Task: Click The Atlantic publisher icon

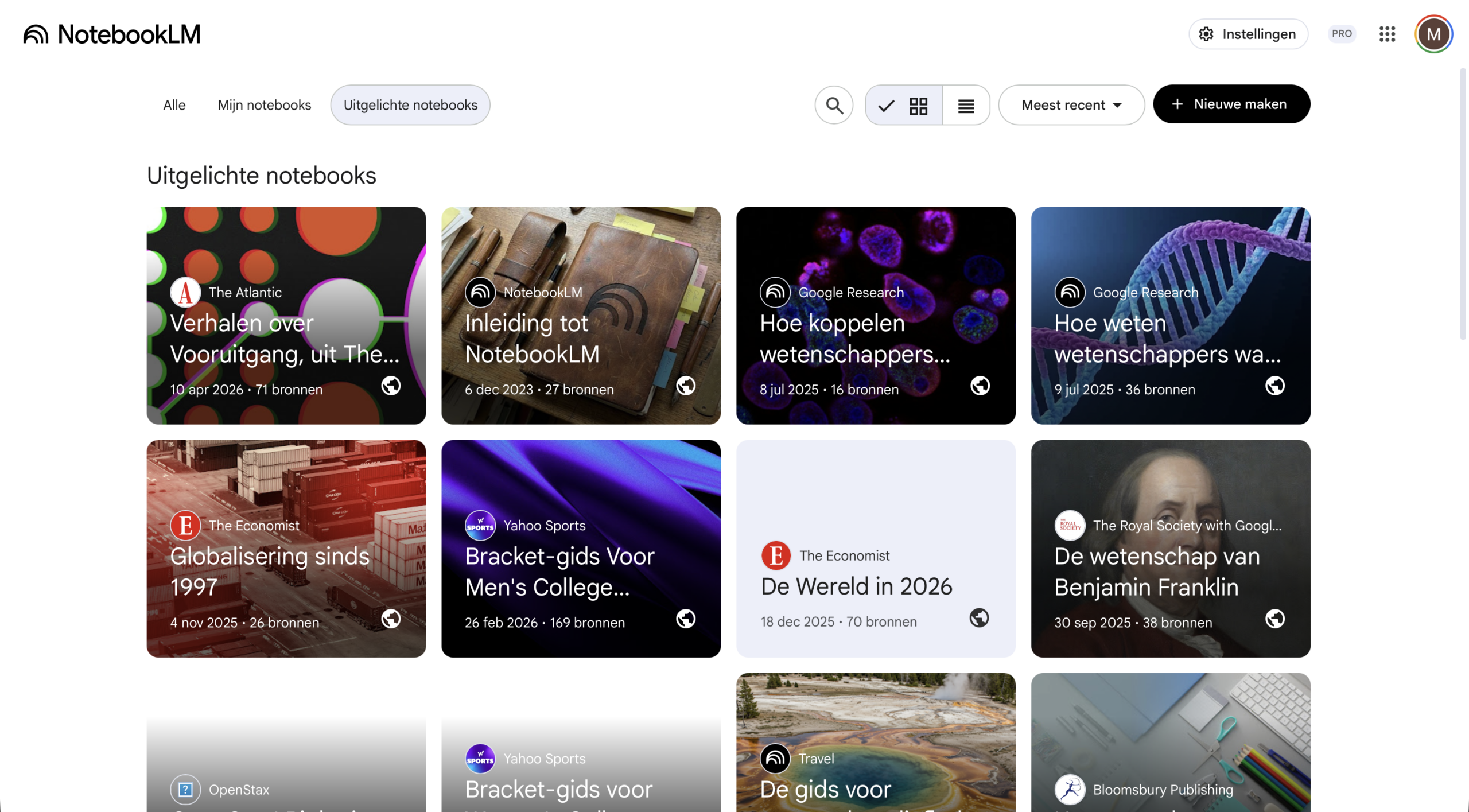Action: coord(185,292)
